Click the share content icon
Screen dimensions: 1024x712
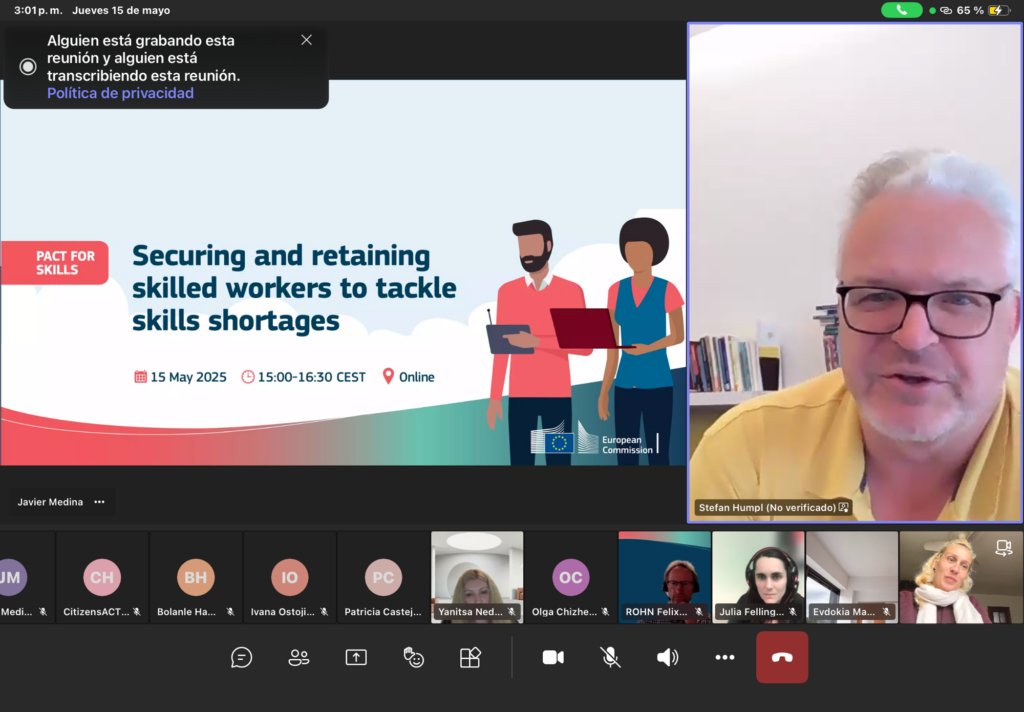(x=356, y=657)
